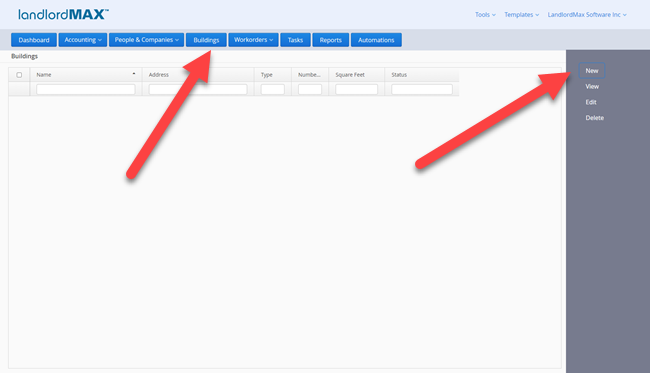
Task: Toggle the select-all checkbox in table header
Action: click(x=19, y=75)
